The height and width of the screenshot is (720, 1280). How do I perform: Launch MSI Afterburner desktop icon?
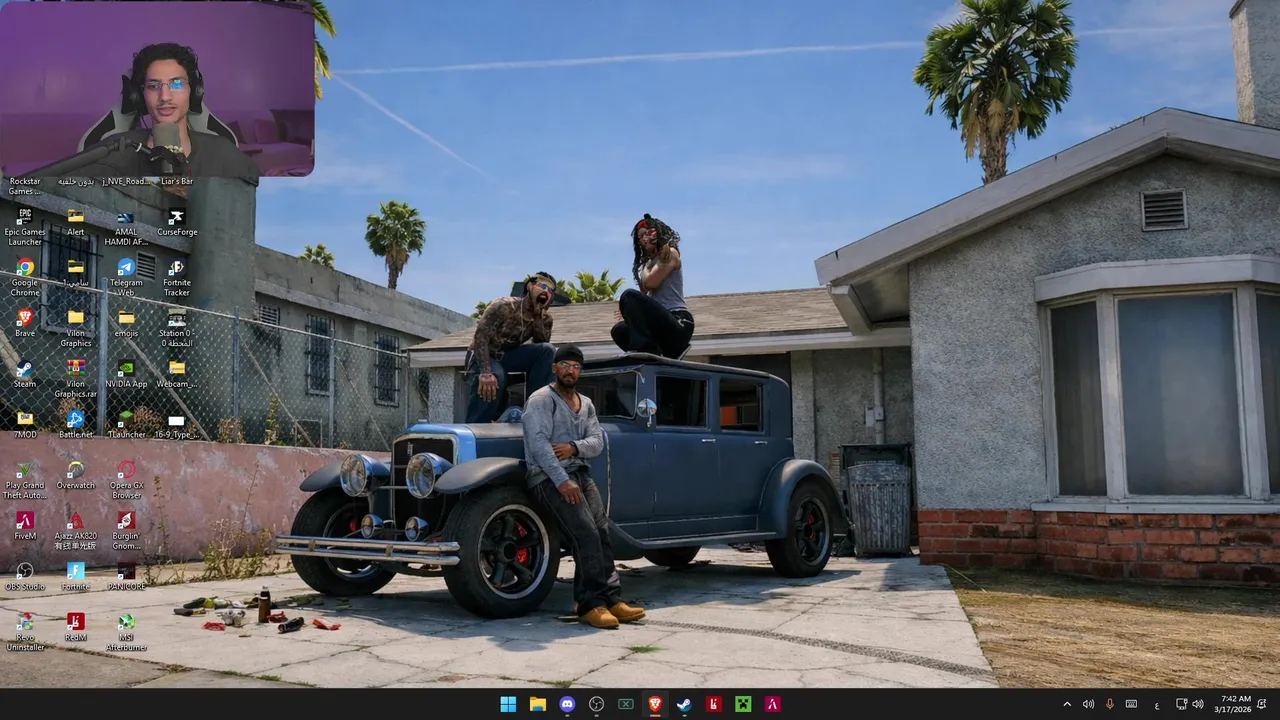point(126,632)
